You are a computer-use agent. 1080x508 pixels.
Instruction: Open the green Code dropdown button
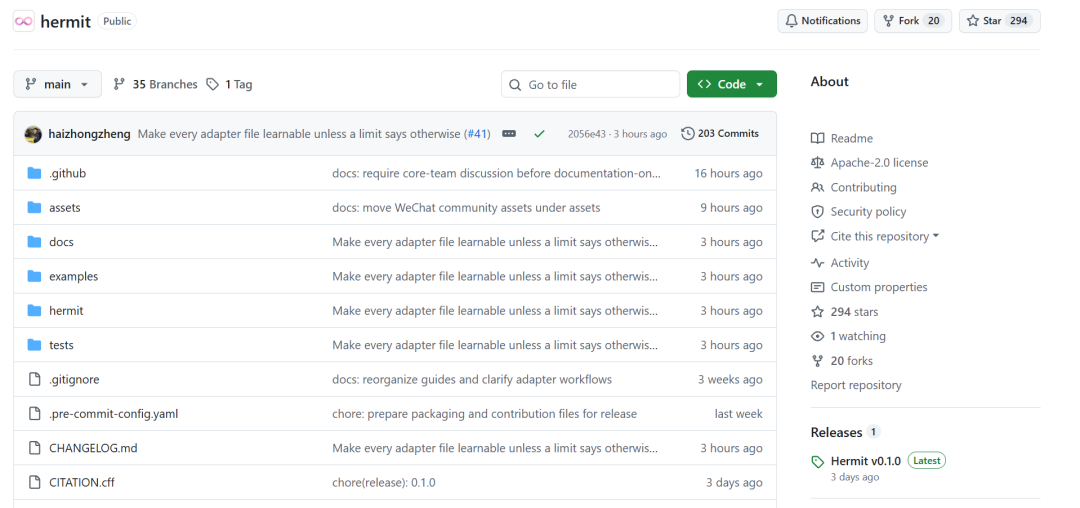coord(731,84)
